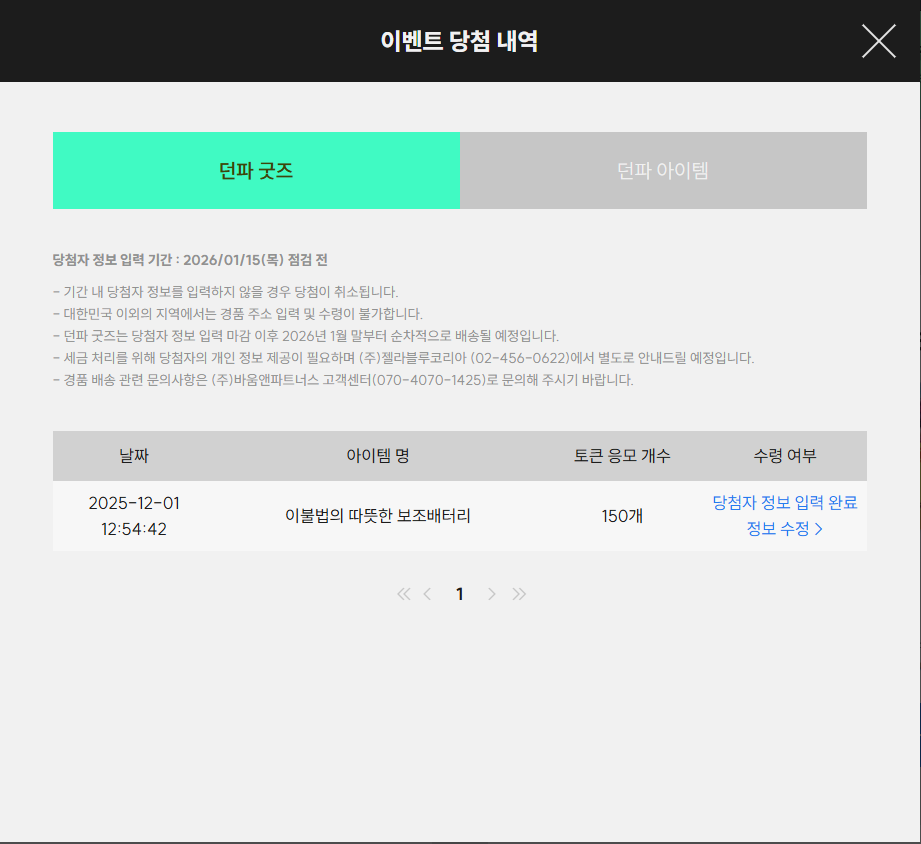Click the 이벤트 당첨 내역 header title
This screenshot has width=921, height=844.
pos(460,41)
